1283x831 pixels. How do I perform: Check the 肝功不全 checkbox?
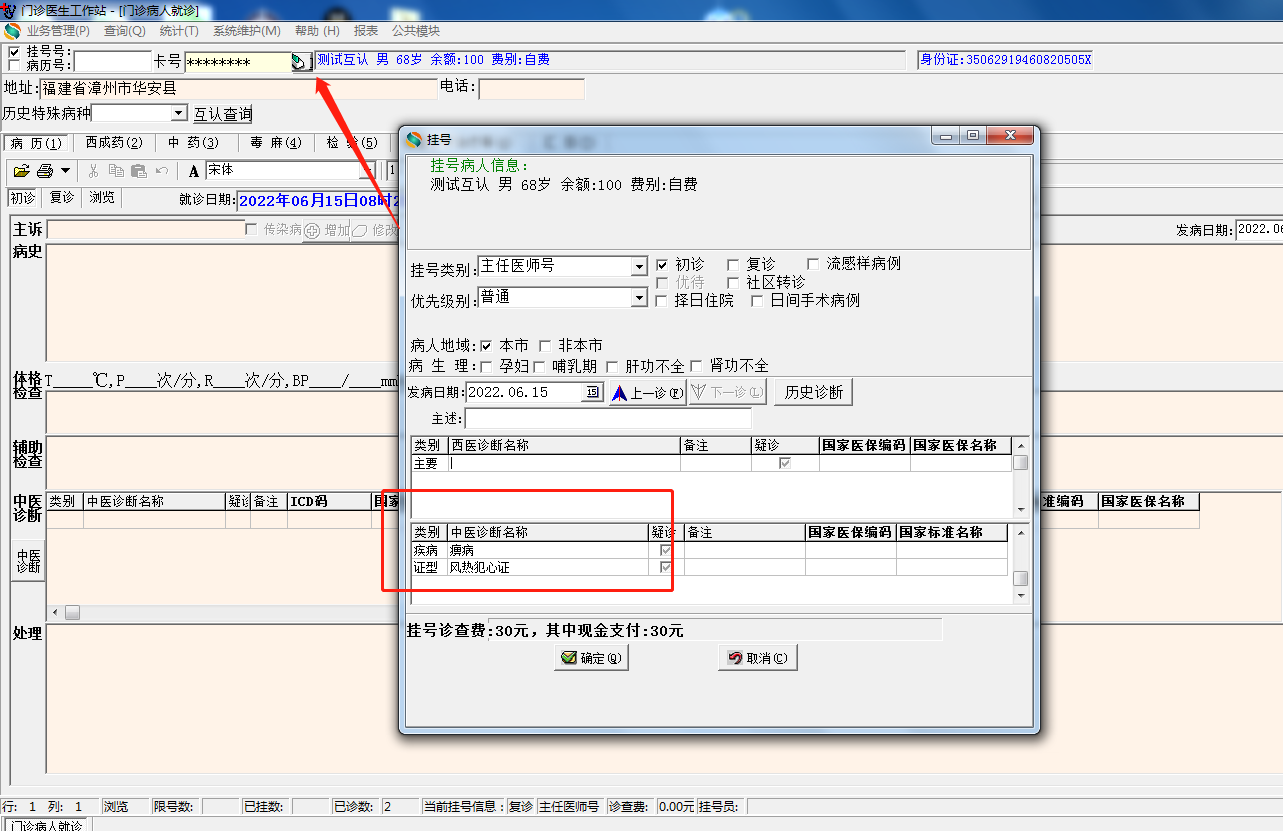point(612,366)
